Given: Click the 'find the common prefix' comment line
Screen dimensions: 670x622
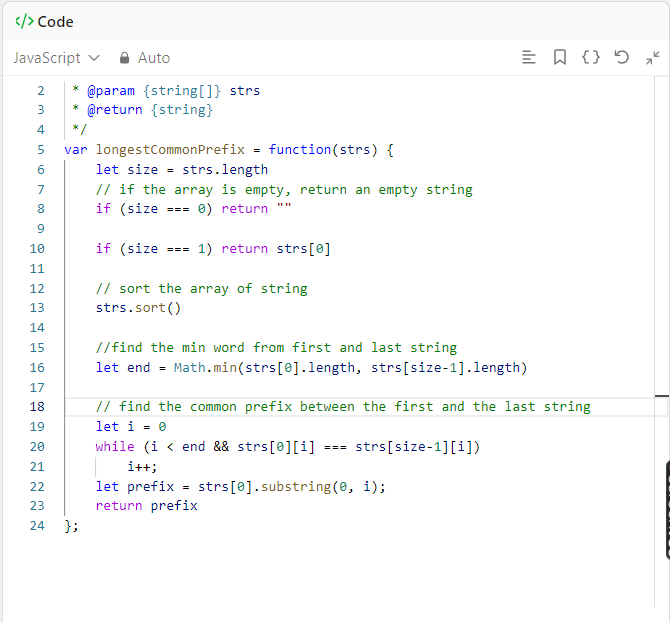Looking at the screenshot, I should (343, 406).
